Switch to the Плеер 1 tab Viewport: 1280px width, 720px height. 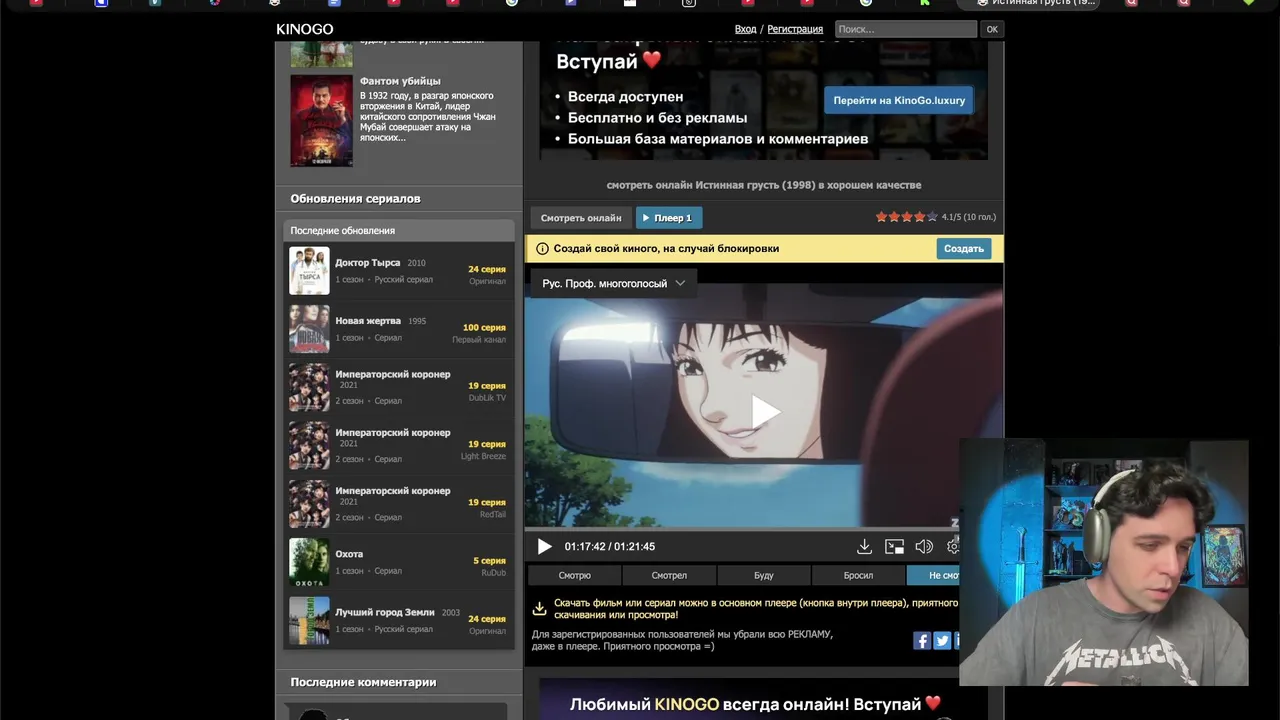[x=669, y=218]
